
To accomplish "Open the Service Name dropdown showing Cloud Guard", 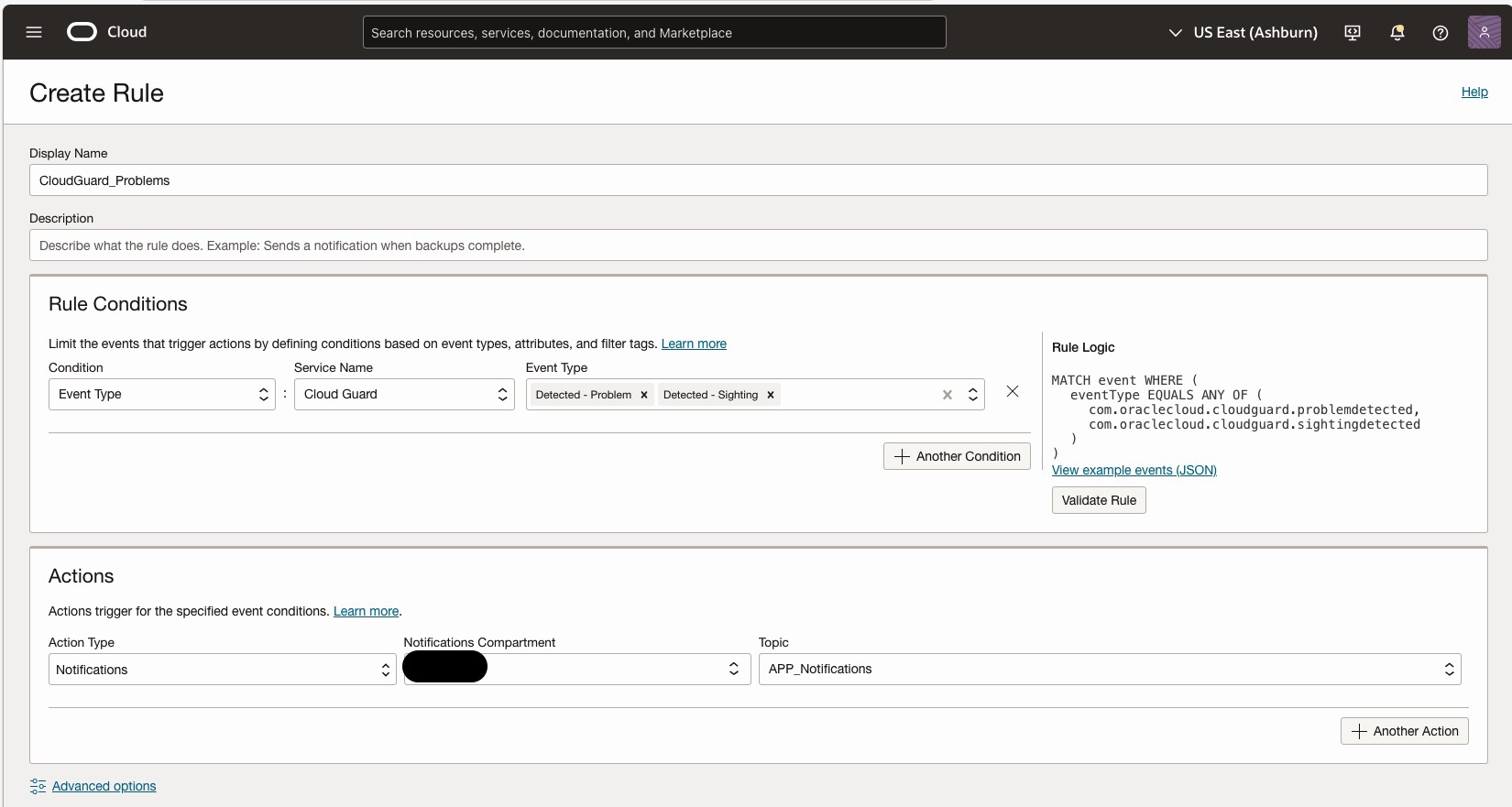I will [404, 394].
